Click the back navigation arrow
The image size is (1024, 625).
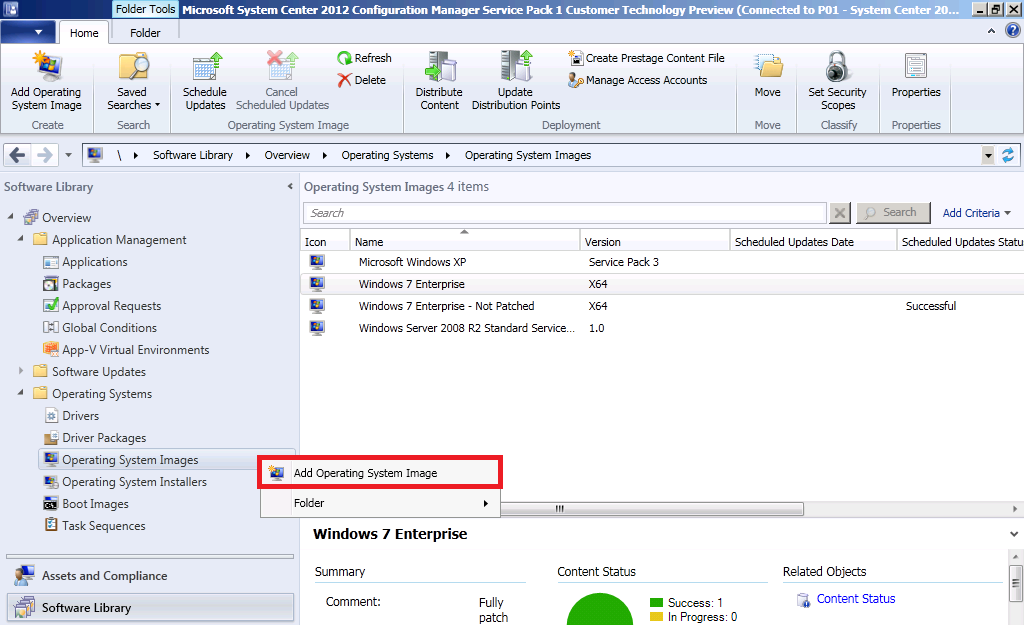[18, 155]
